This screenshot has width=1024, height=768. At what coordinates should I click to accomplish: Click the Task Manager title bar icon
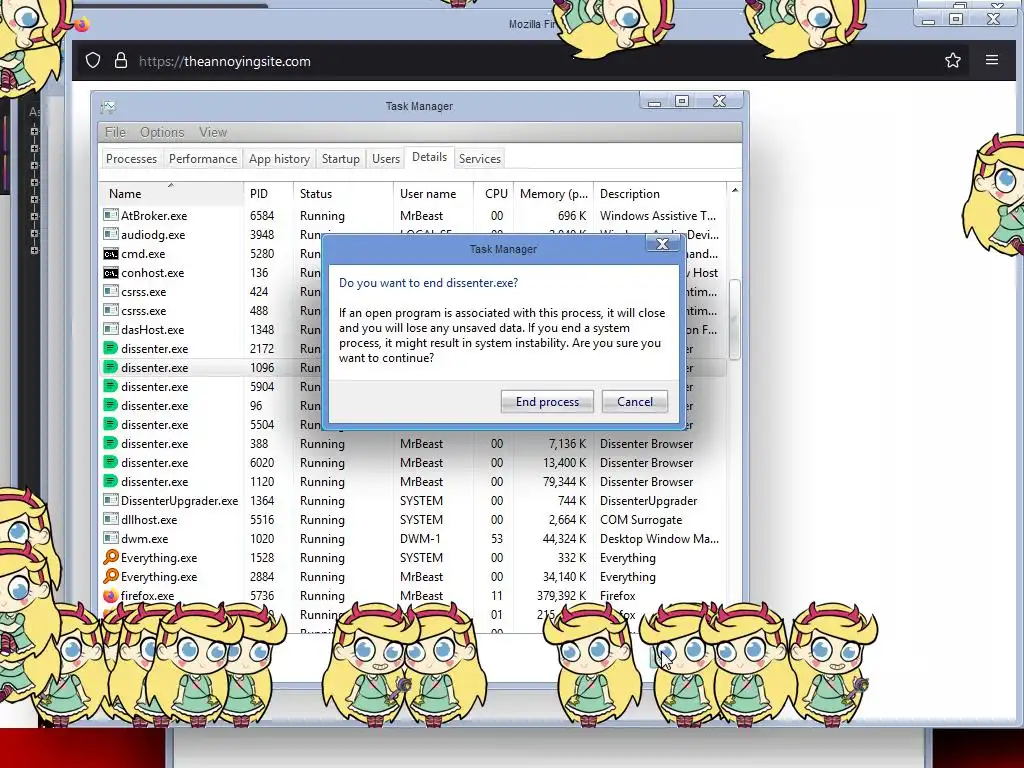pyautogui.click(x=108, y=106)
